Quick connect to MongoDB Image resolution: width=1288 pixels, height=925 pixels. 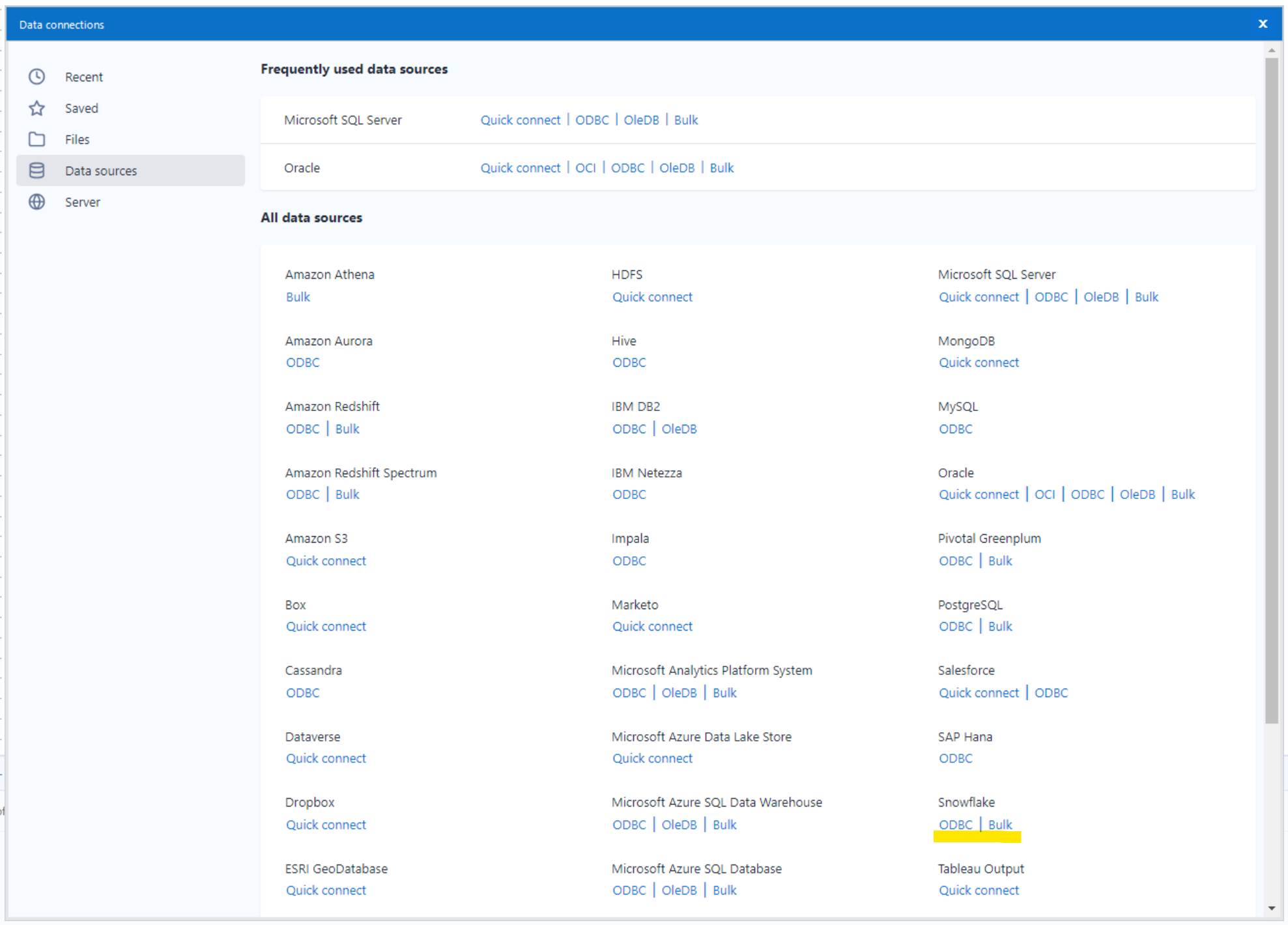(x=979, y=363)
